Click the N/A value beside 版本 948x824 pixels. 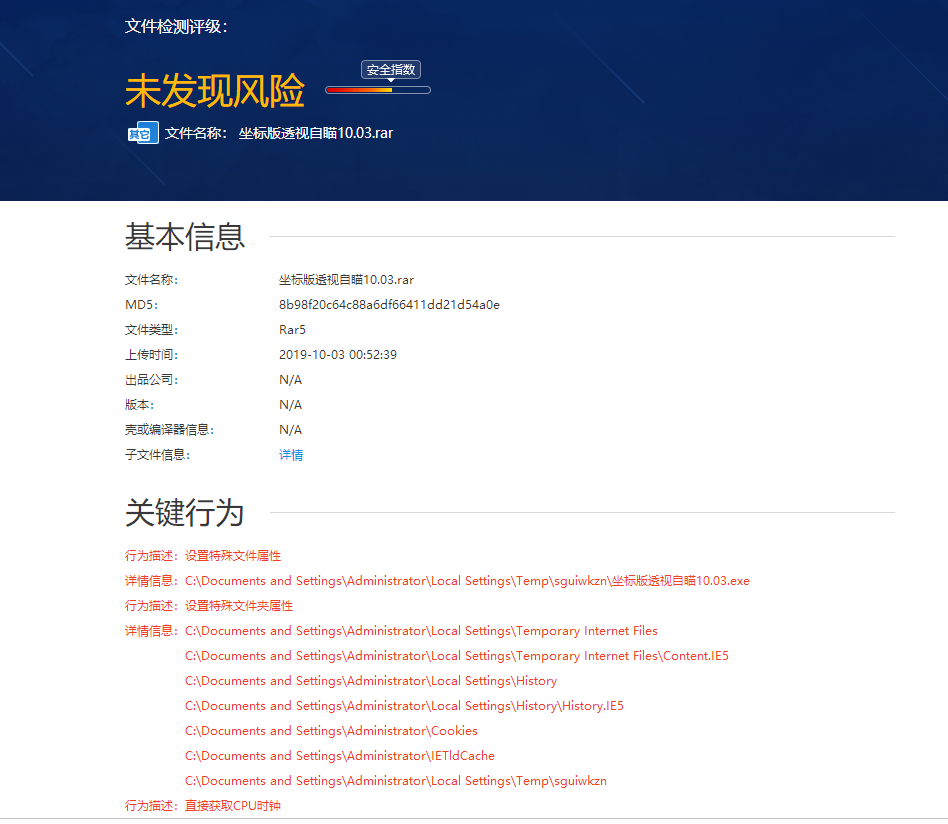pos(290,404)
